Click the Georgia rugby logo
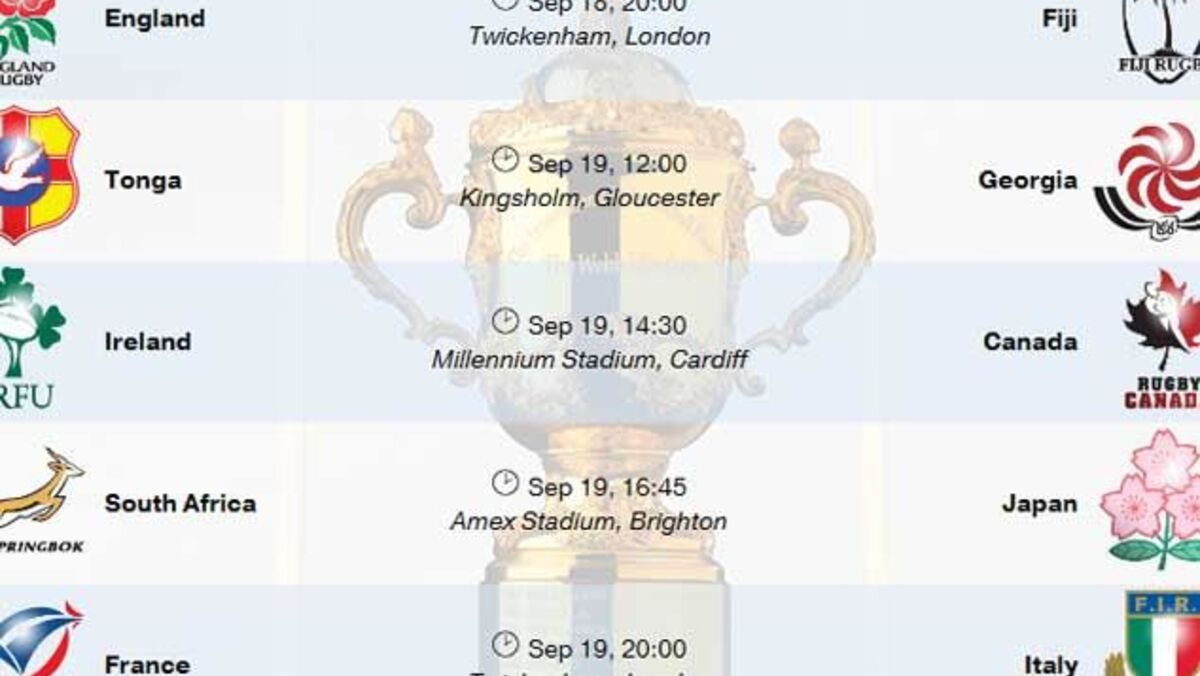This screenshot has width=1200, height=676. click(1150, 180)
